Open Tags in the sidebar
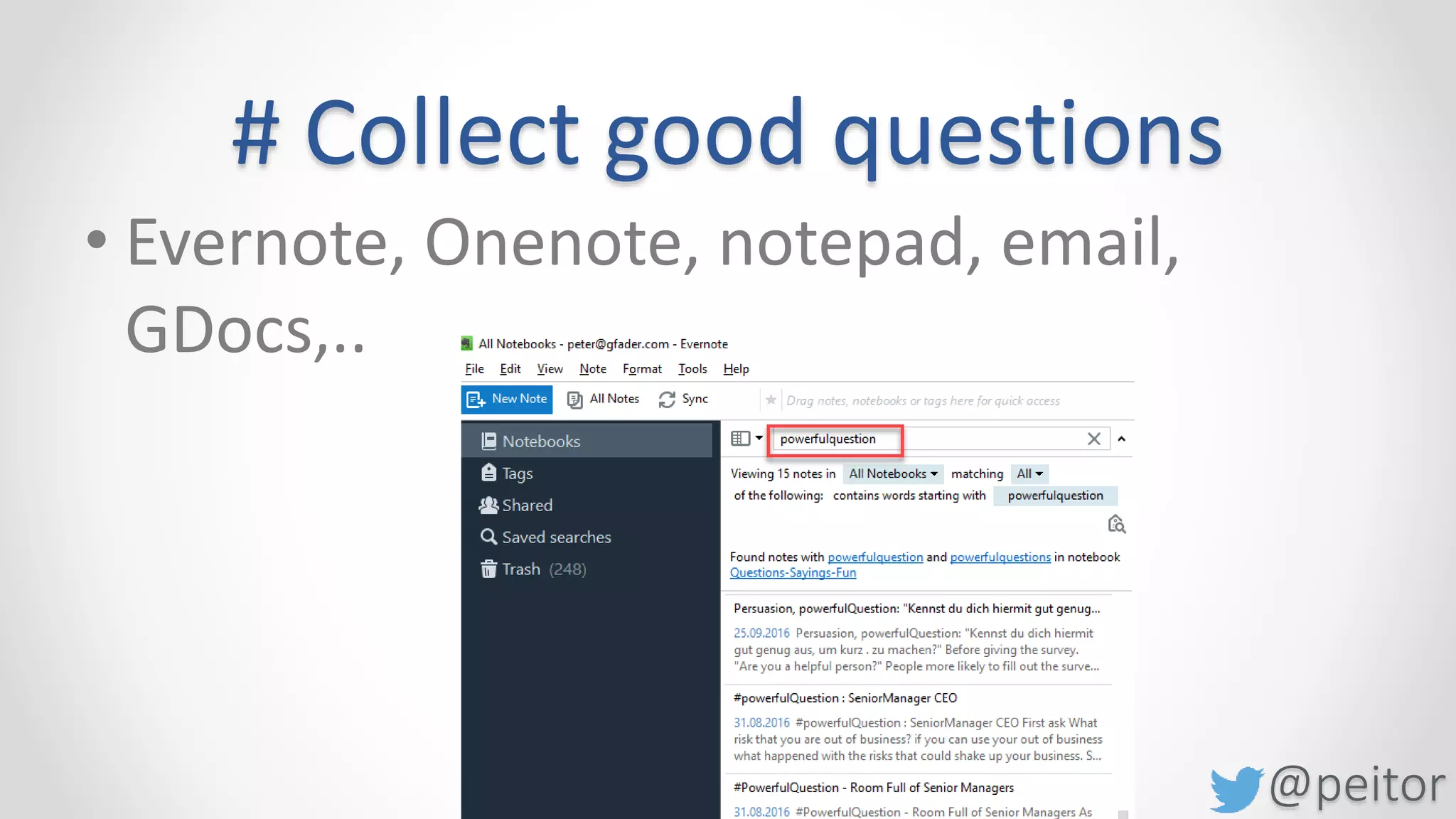 [517, 473]
